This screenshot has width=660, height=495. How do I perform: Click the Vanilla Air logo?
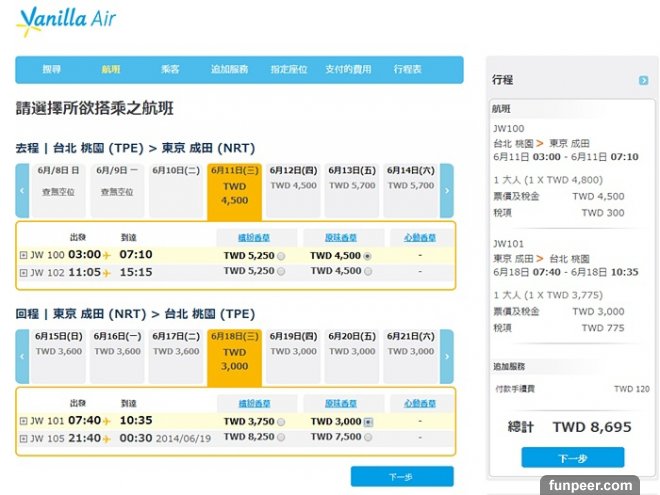64,21
